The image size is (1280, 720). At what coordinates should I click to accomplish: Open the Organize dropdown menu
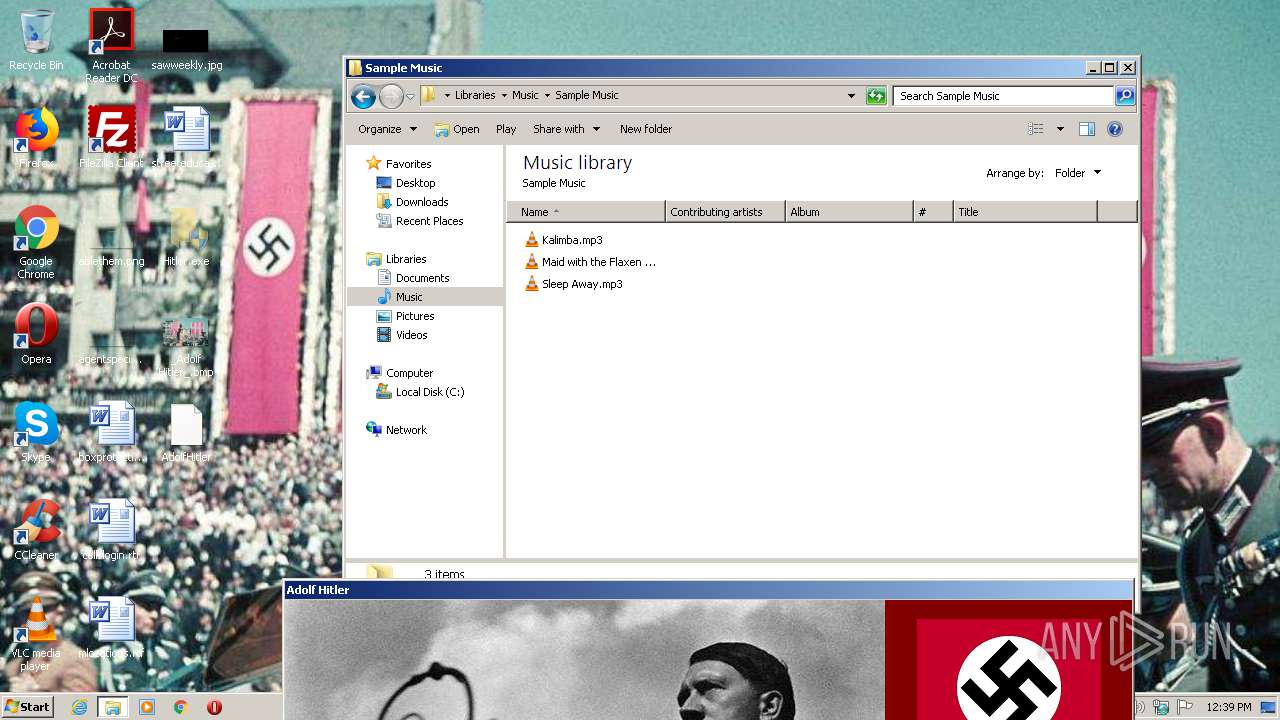387,129
